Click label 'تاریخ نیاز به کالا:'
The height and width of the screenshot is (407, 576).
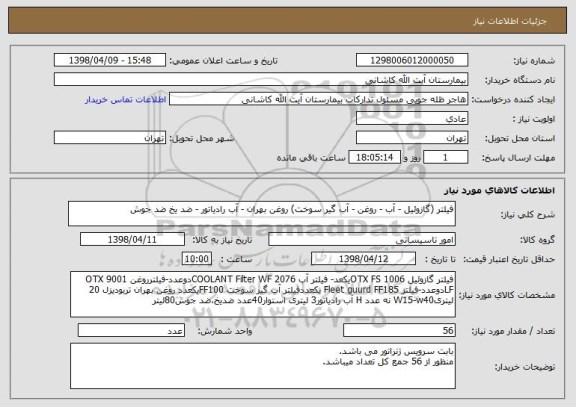tap(222, 240)
